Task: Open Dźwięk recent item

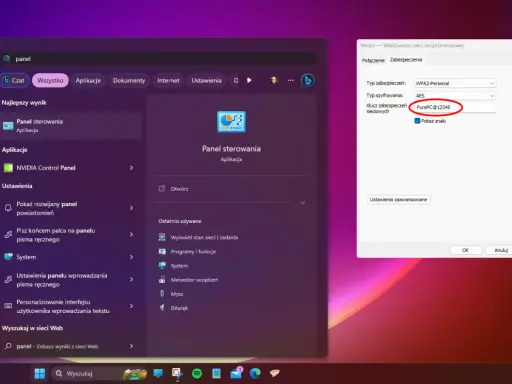Action: (173, 308)
